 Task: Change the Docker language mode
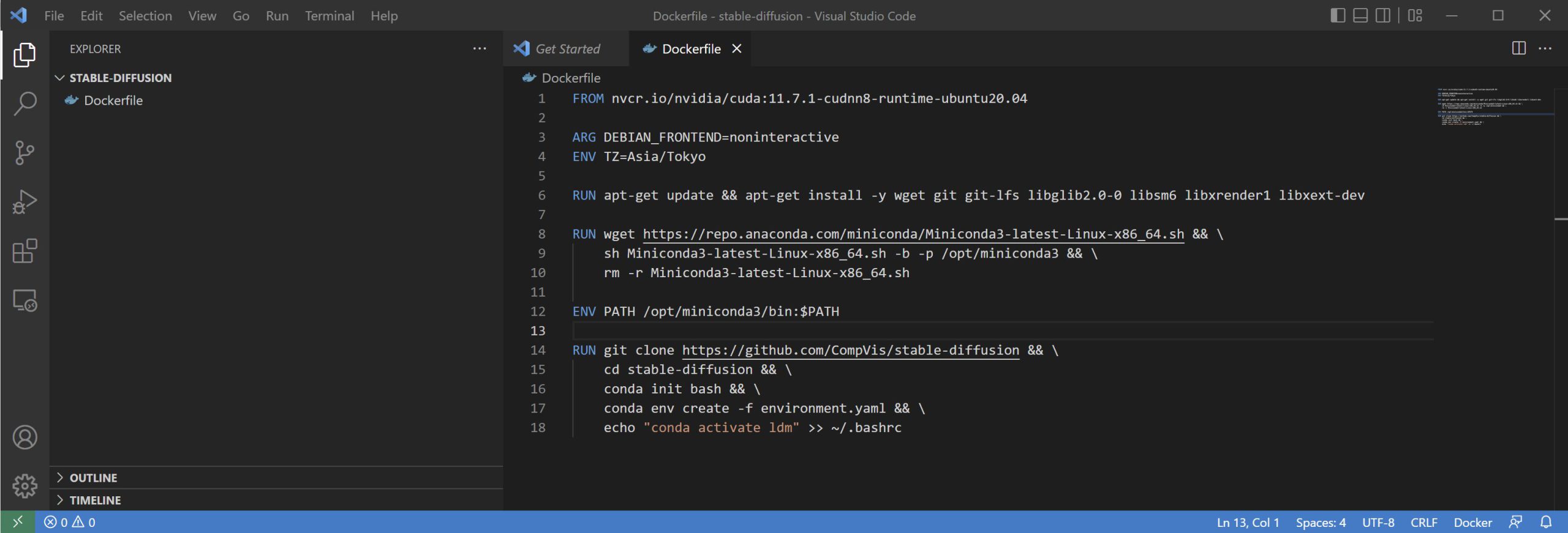[1472, 522]
